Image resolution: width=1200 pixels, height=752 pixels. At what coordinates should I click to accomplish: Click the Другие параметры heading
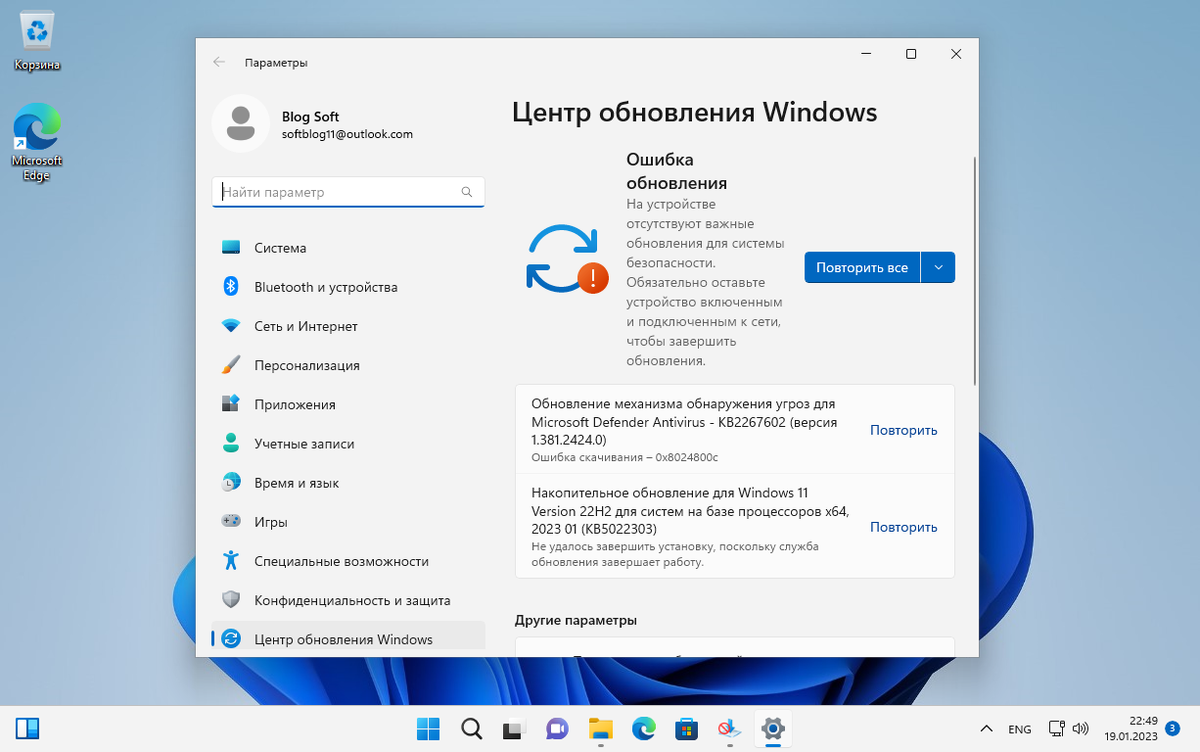[576, 620]
